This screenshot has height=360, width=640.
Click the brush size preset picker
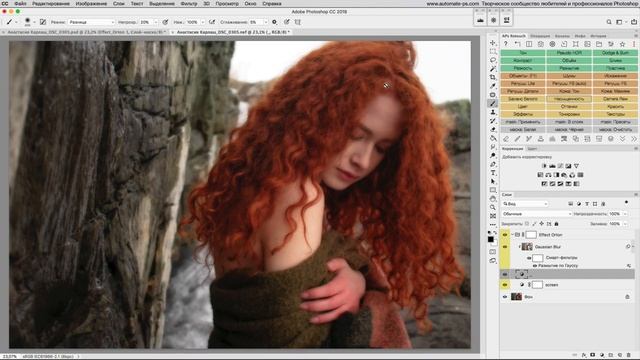29,22
